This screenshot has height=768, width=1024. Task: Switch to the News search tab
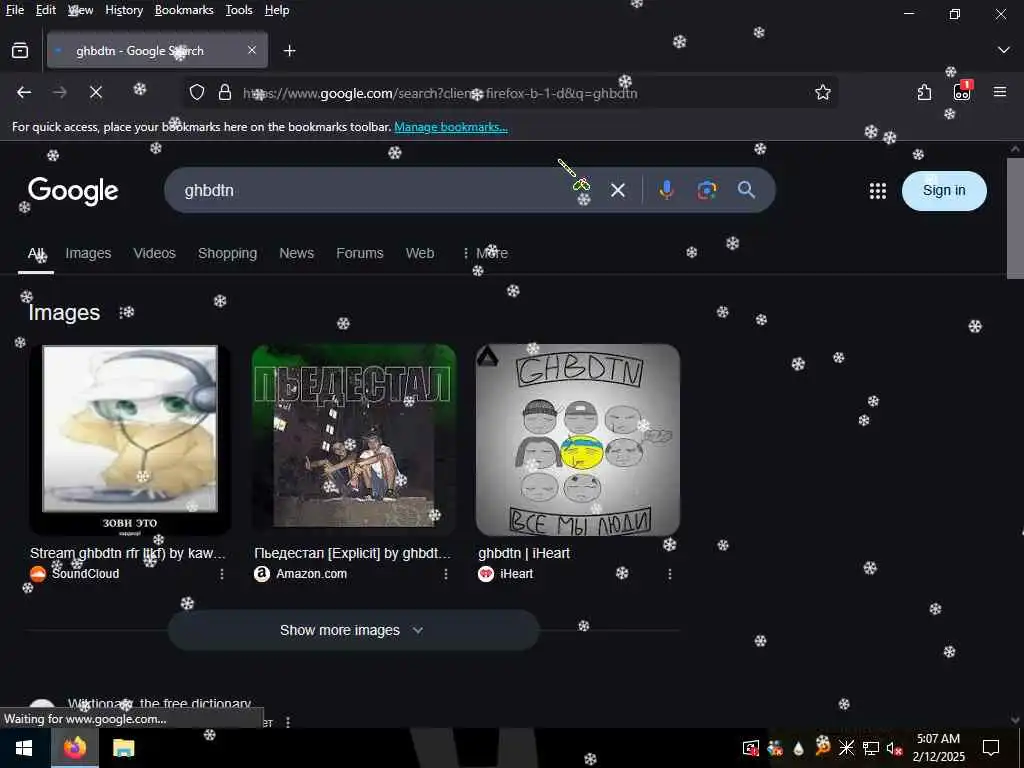(296, 253)
